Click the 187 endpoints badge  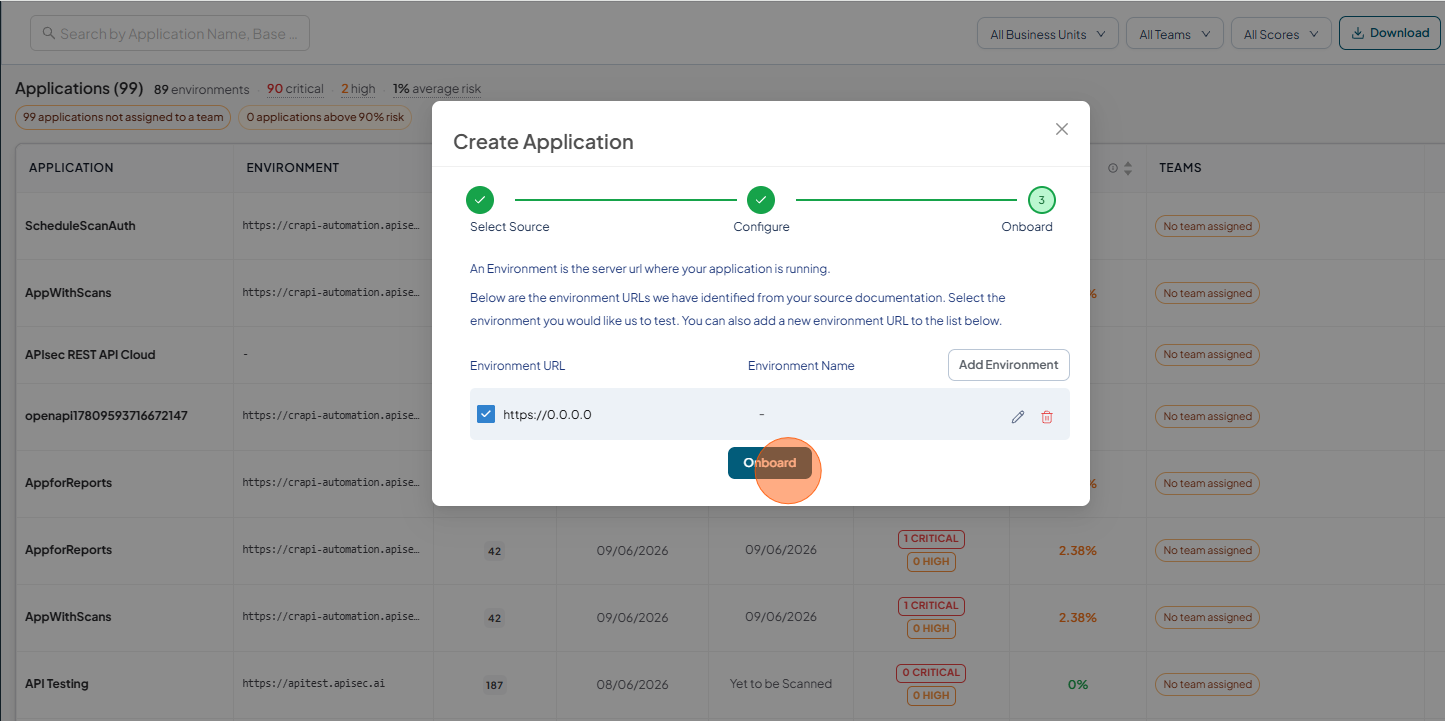(494, 685)
